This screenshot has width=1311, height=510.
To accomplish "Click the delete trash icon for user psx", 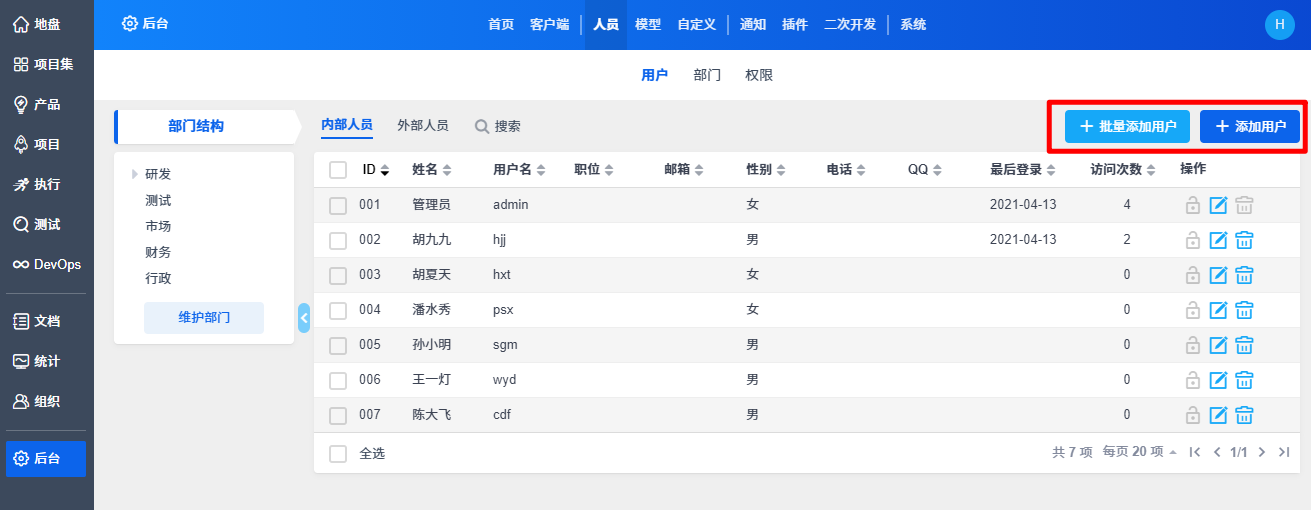I will point(1244,310).
